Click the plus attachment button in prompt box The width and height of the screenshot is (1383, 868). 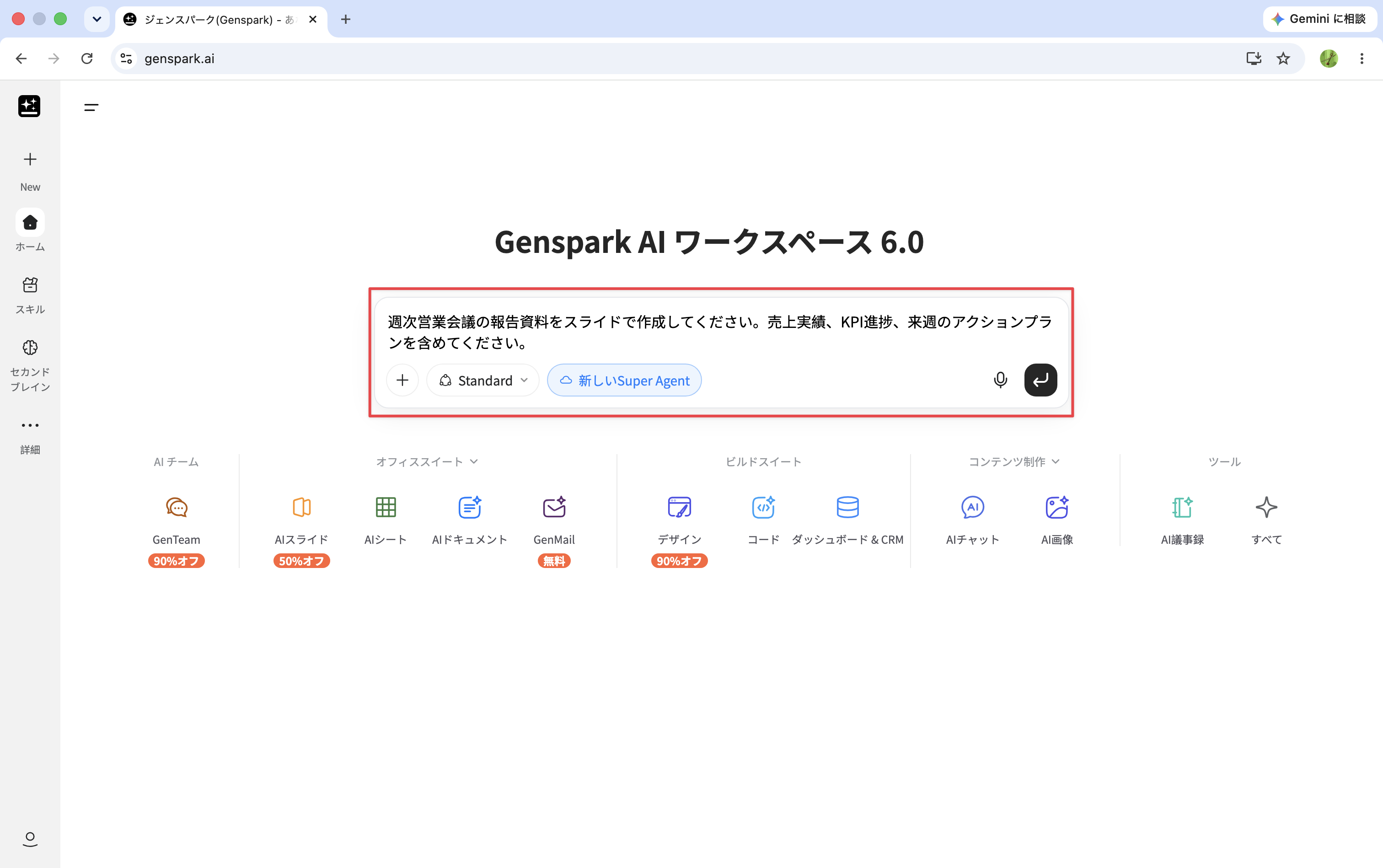coord(402,380)
